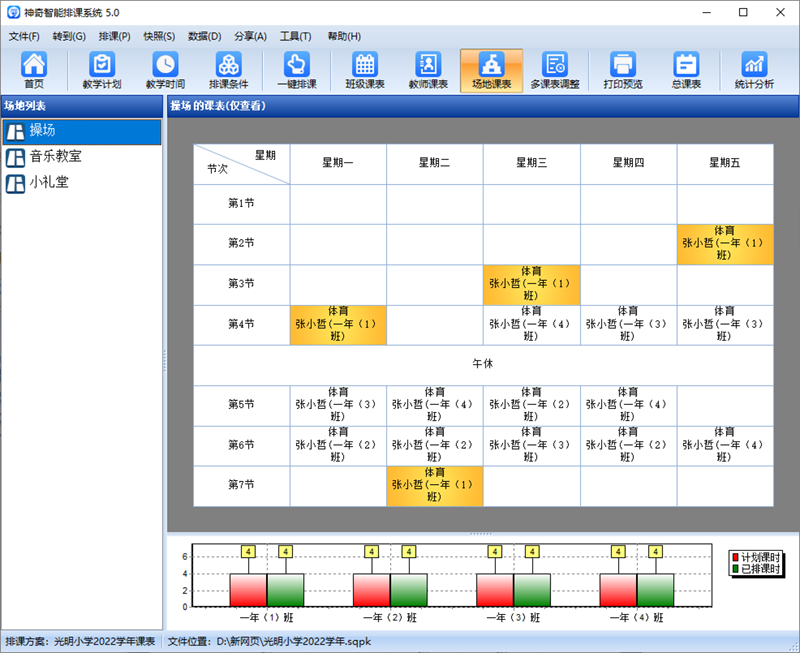The image size is (800, 653).
Task: Open the 文件(F) menu
Action: coord(24,36)
